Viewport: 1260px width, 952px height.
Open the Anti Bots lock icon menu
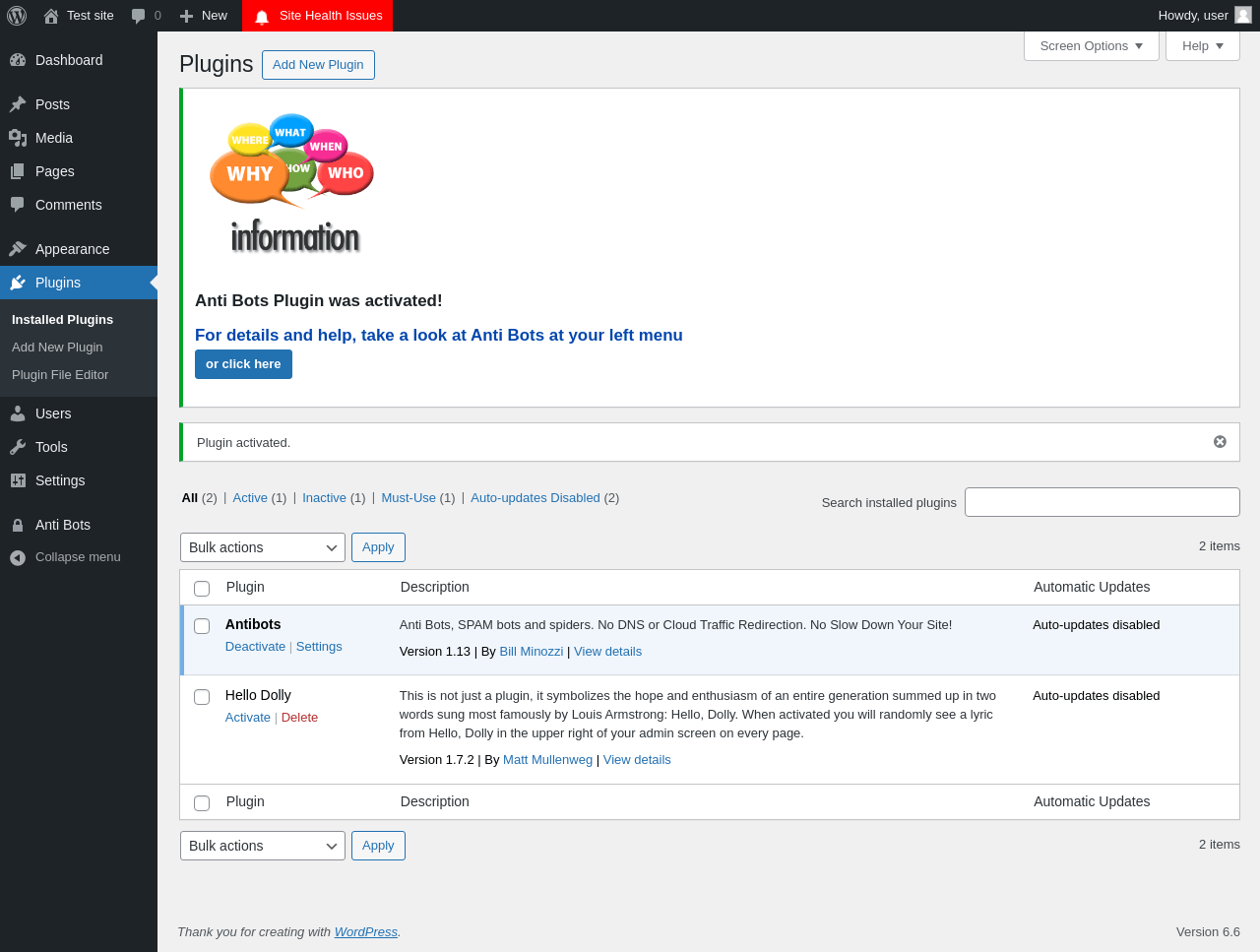pyautogui.click(x=18, y=525)
